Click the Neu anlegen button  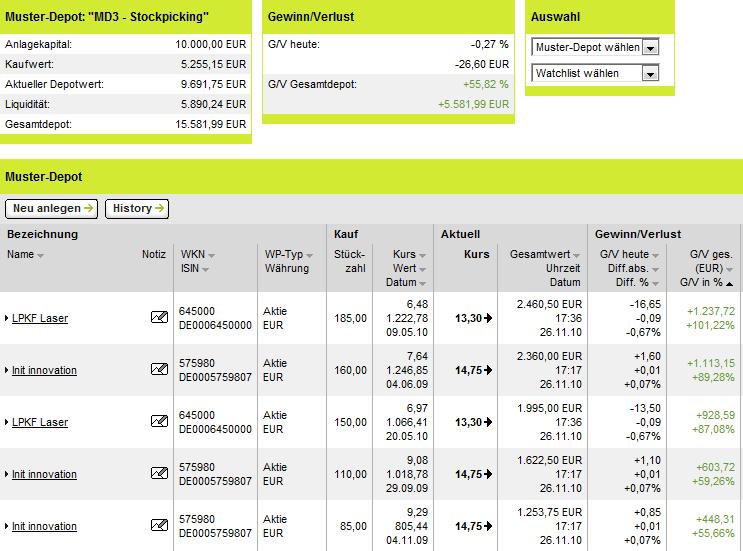click(x=52, y=208)
